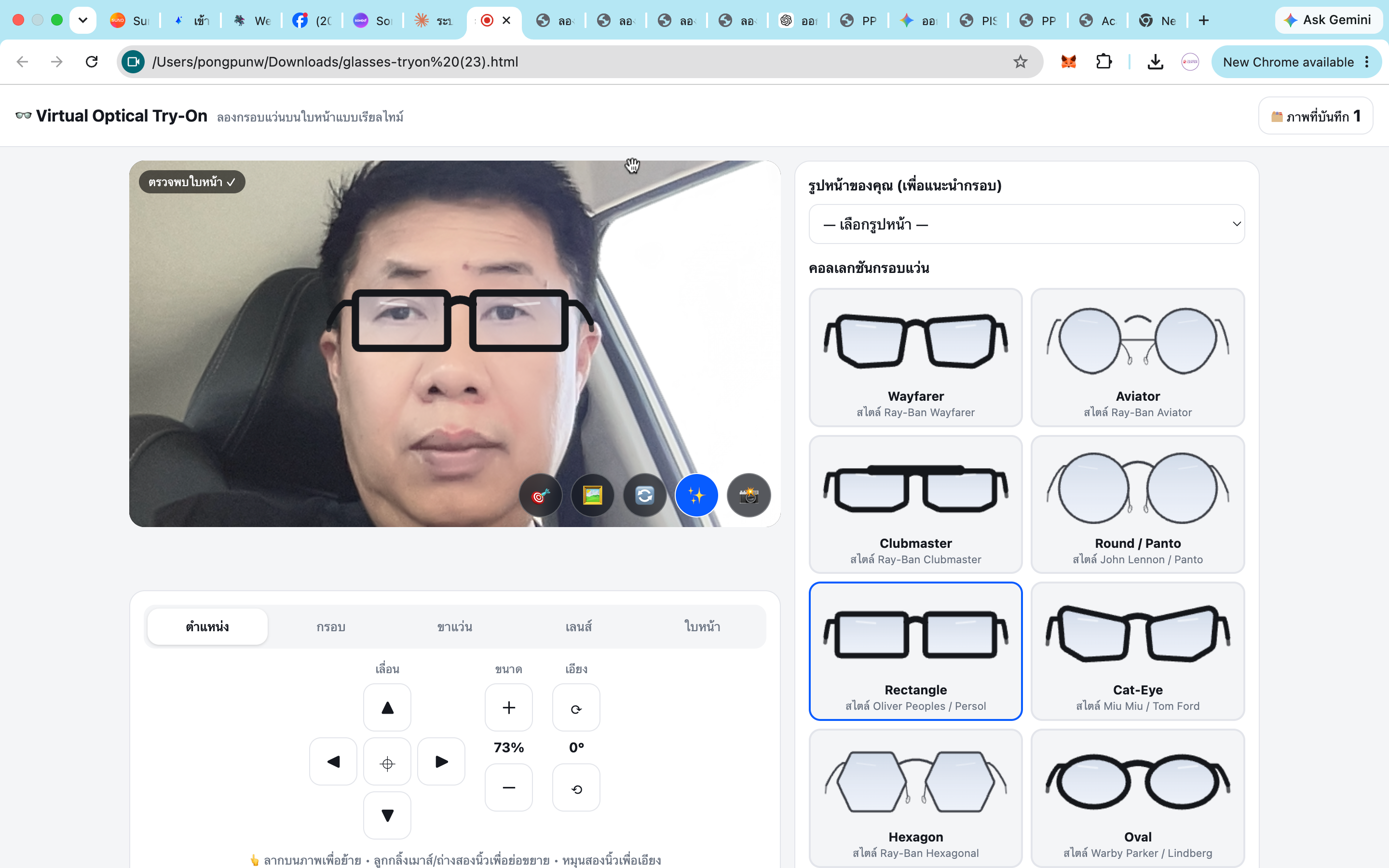Open the Extensions puzzle icon

(1104, 61)
